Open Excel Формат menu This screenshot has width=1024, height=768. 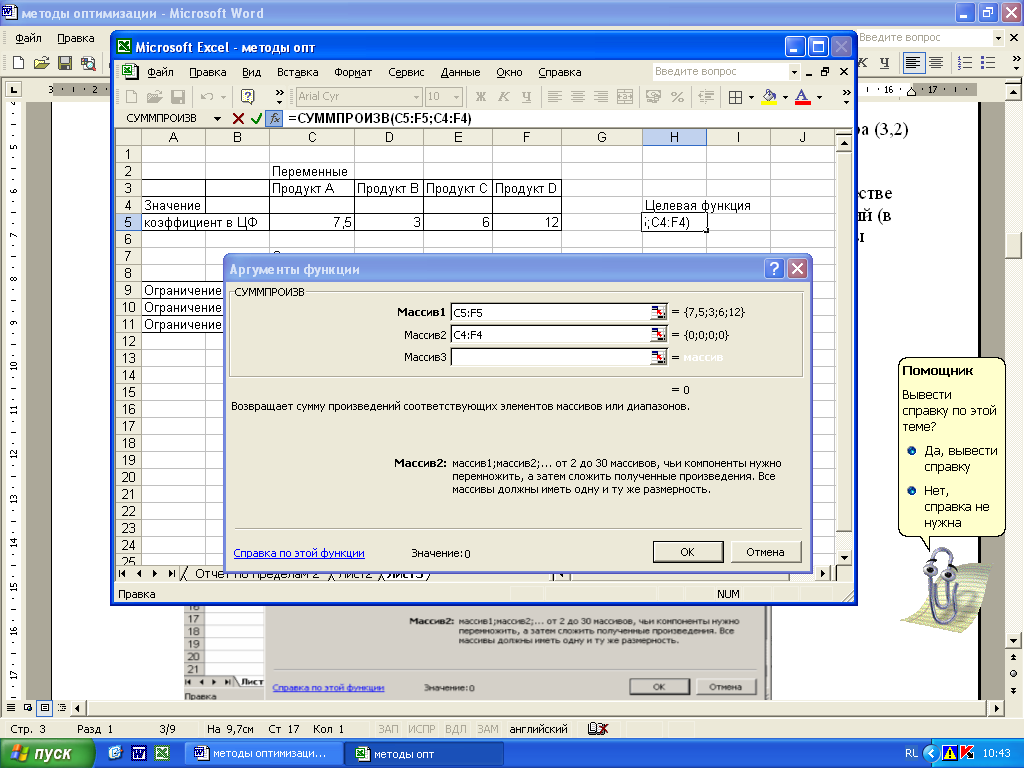[x=353, y=72]
